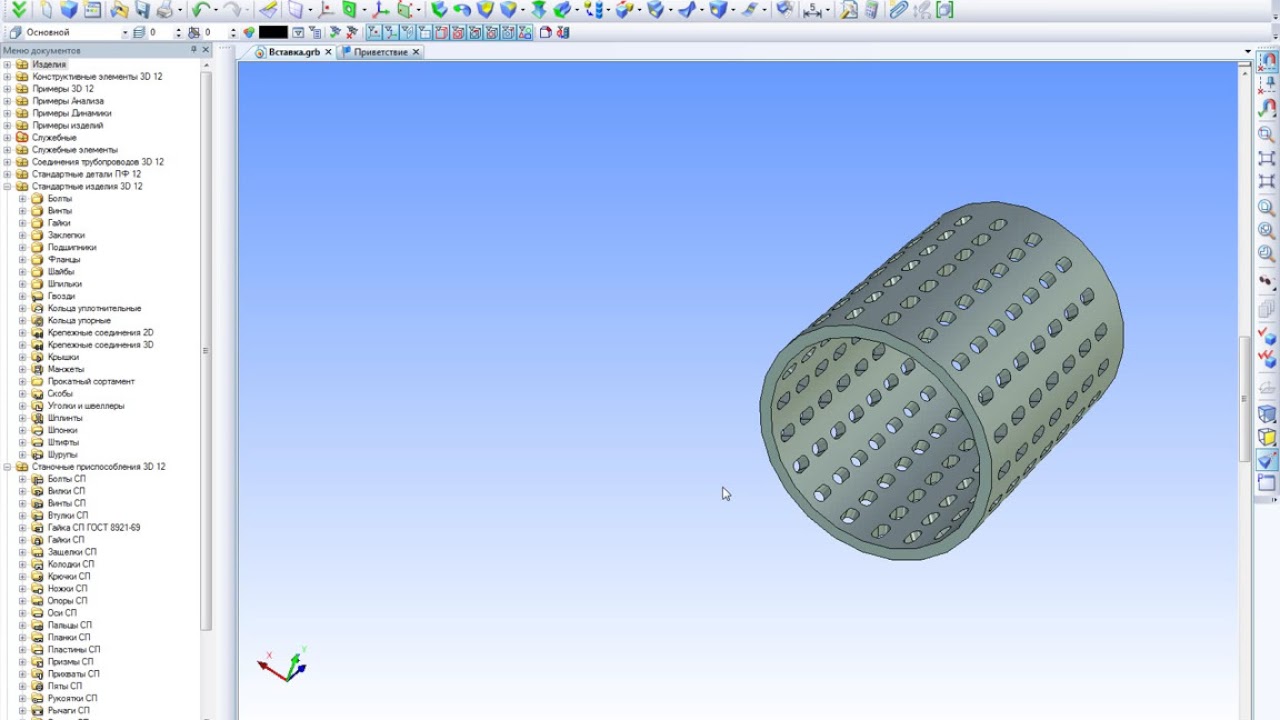Collapse the Станочные приспособления 3D 12 node
This screenshot has height=720, width=1280.
(x=7, y=467)
